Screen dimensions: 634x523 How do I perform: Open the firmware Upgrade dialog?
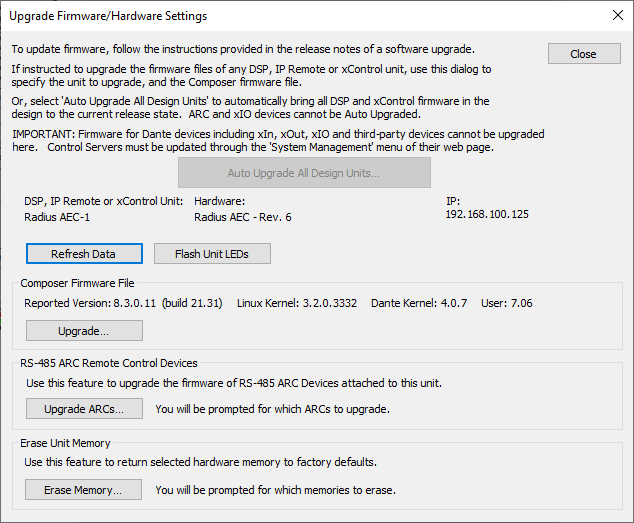pyautogui.click(x=84, y=331)
